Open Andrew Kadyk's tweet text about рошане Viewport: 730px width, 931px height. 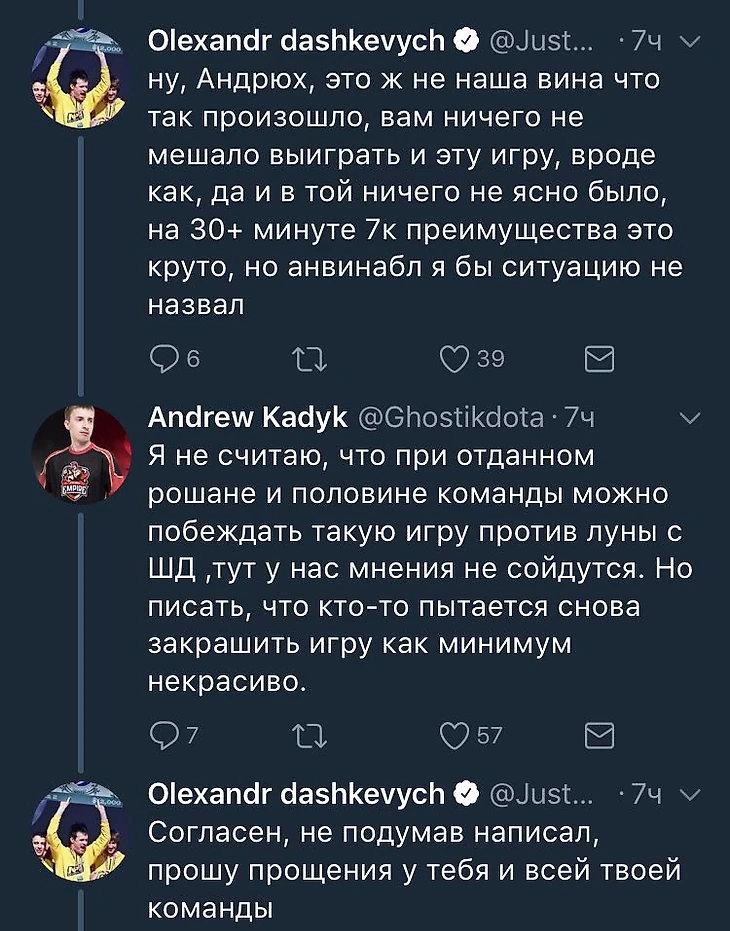click(419, 569)
